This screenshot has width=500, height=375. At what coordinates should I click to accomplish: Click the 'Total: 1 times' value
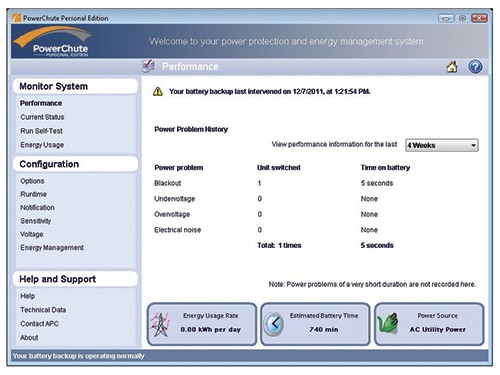coord(279,245)
